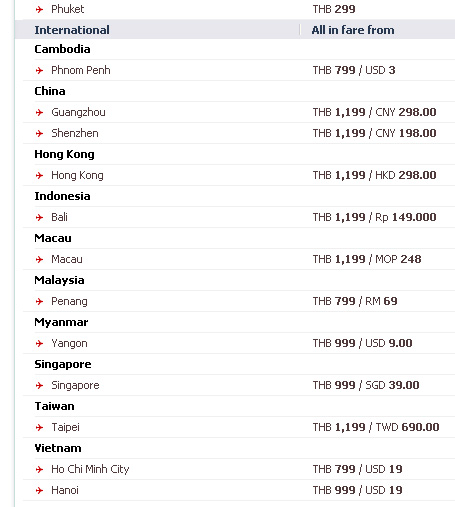Image resolution: width=455 pixels, height=507 pixels.
Task: Click the plane icon next to Bali
Action: tap(39, 217)
